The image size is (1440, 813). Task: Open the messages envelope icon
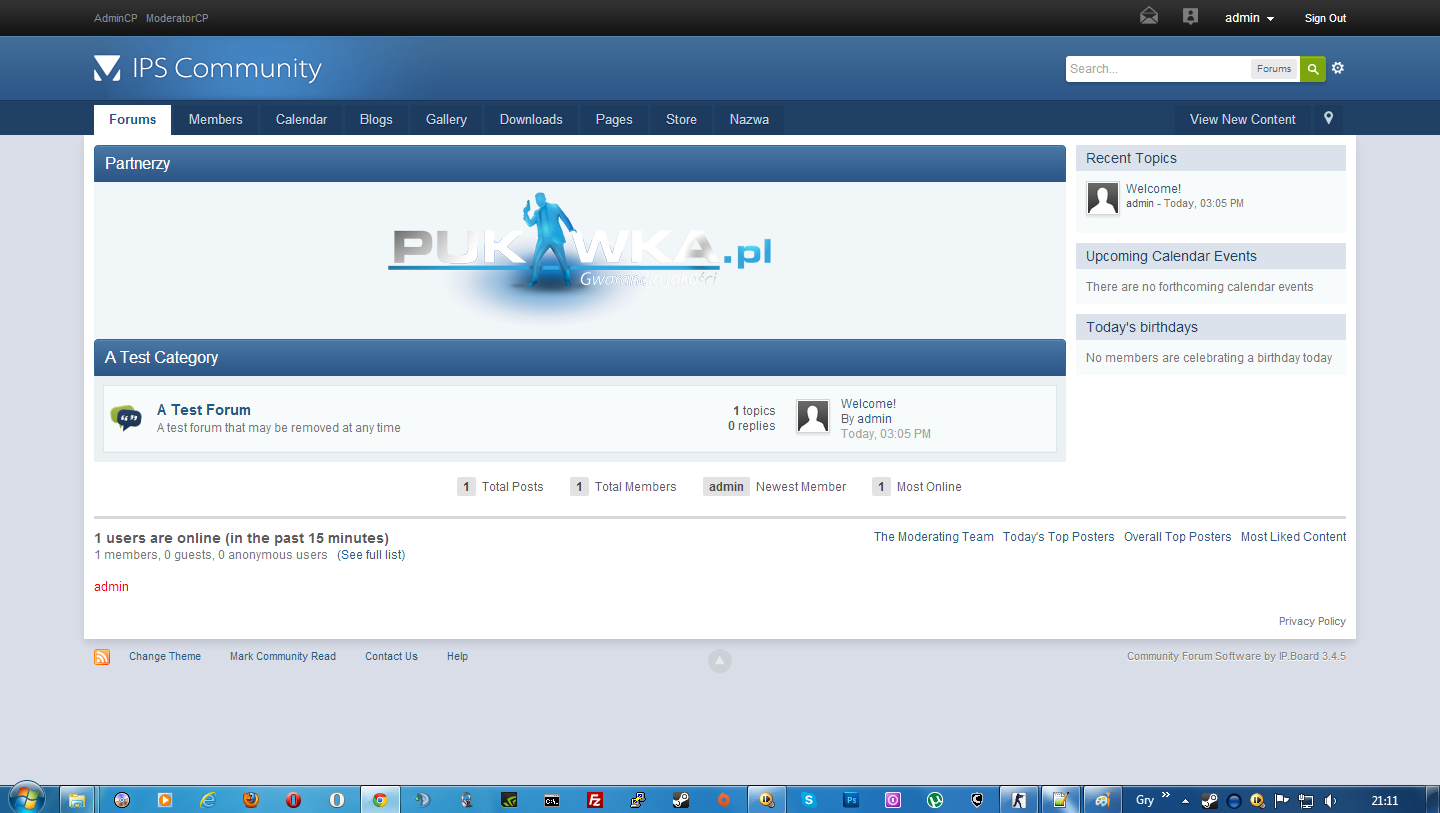[1149, 17]
